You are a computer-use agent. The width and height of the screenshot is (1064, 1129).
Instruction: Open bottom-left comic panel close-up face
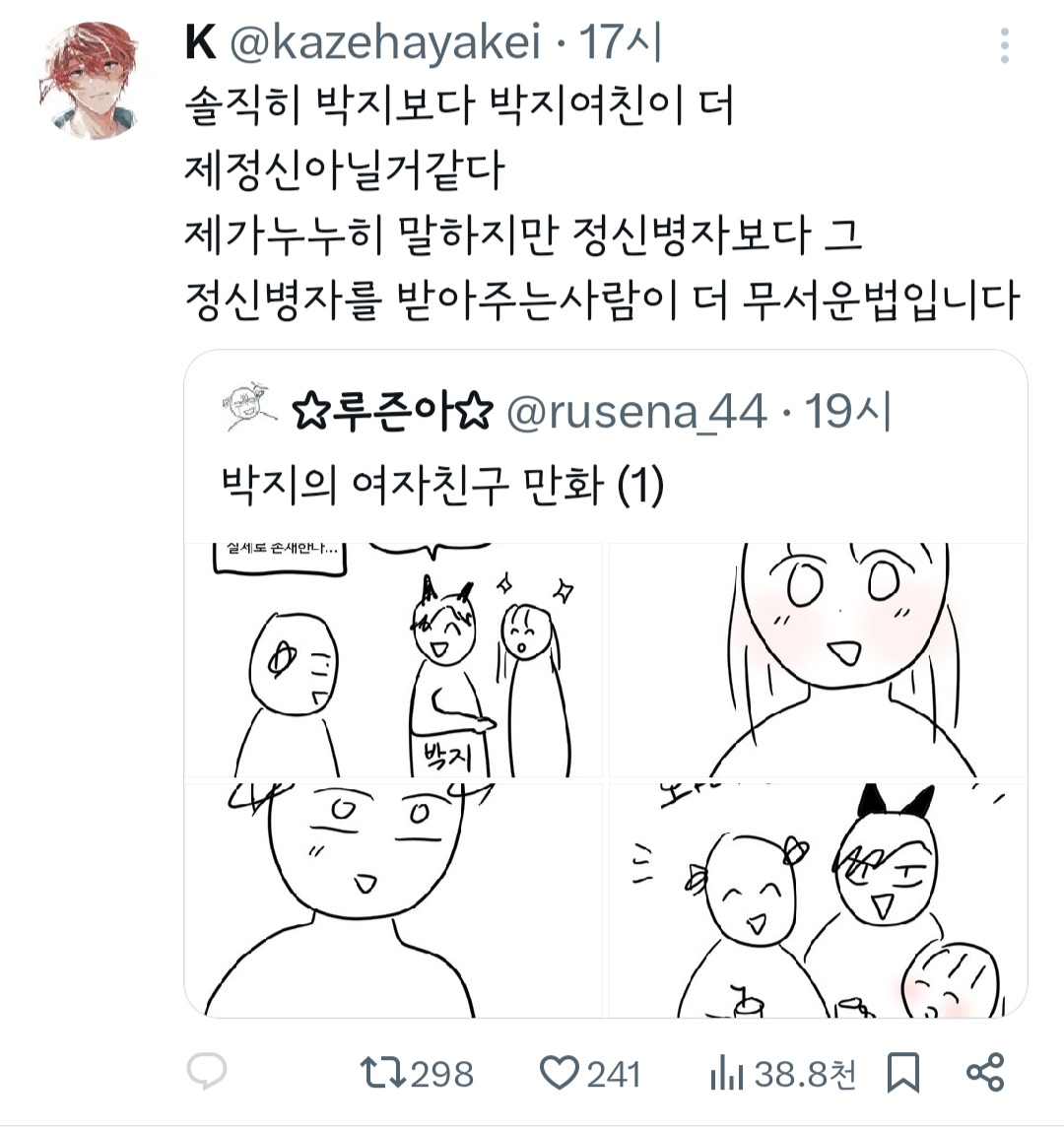coord(393,900)
